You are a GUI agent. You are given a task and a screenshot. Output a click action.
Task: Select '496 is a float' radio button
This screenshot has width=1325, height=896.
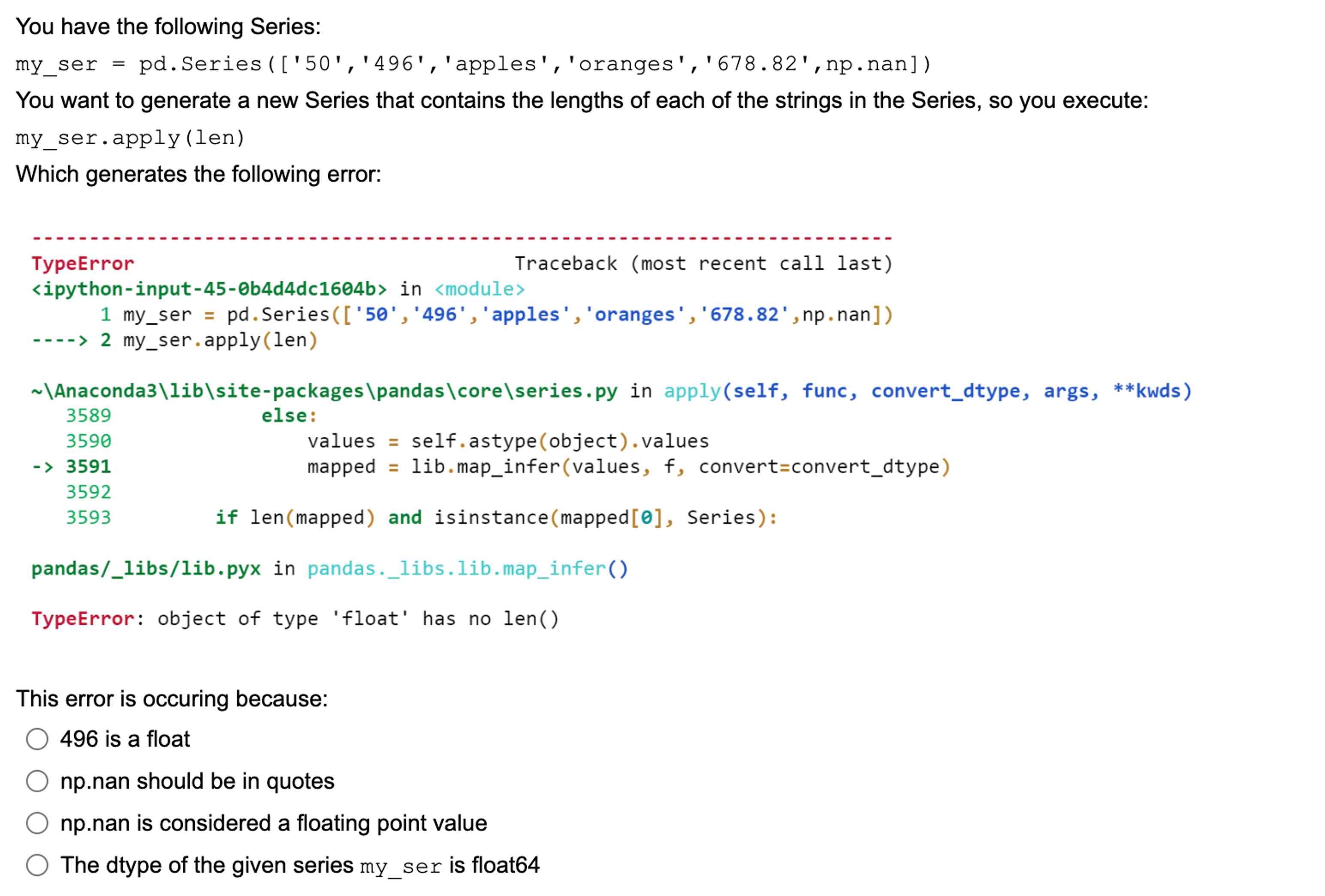click(x=37, y=739)
